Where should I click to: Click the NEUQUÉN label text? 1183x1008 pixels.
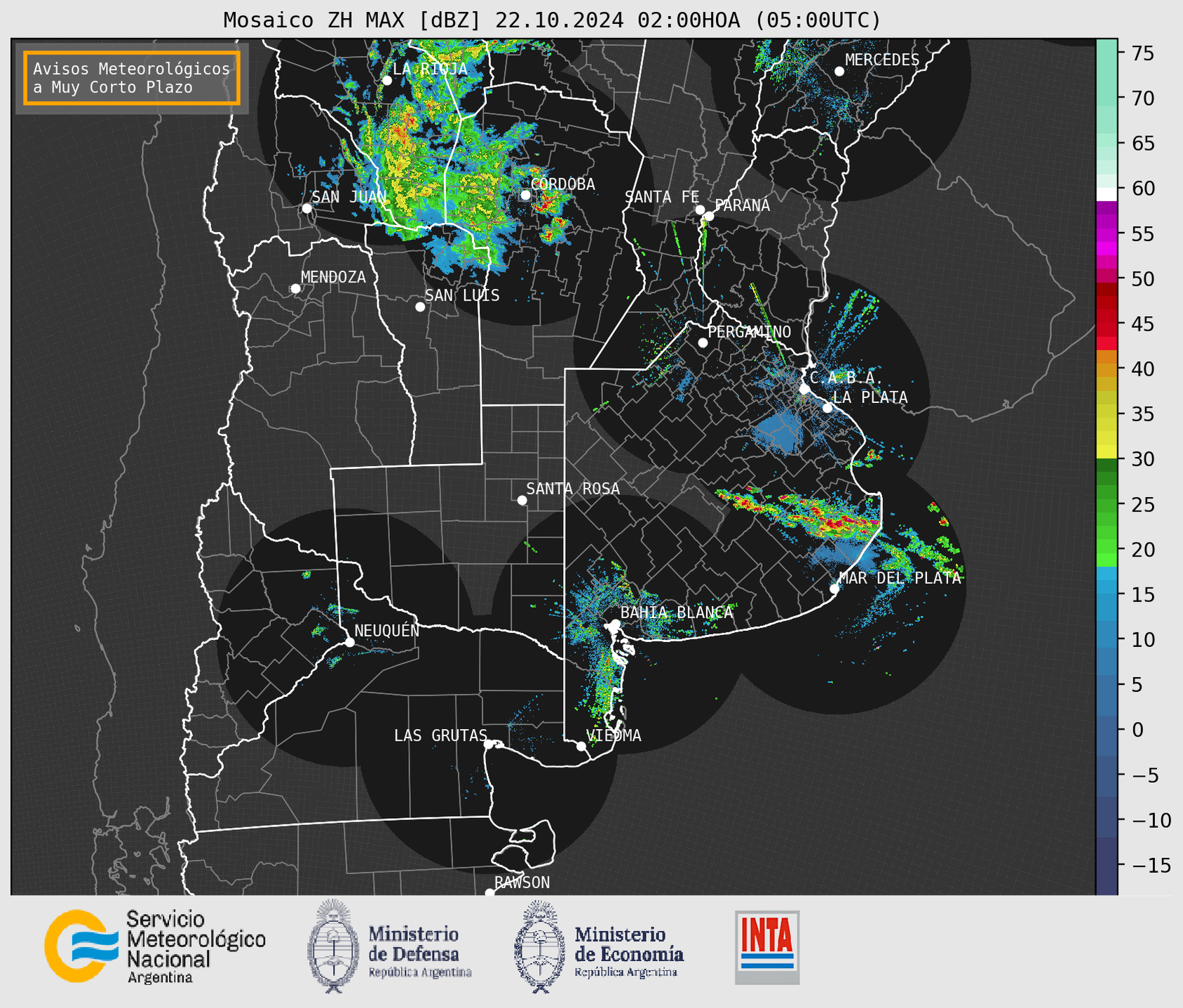click(x=387, y=630)
